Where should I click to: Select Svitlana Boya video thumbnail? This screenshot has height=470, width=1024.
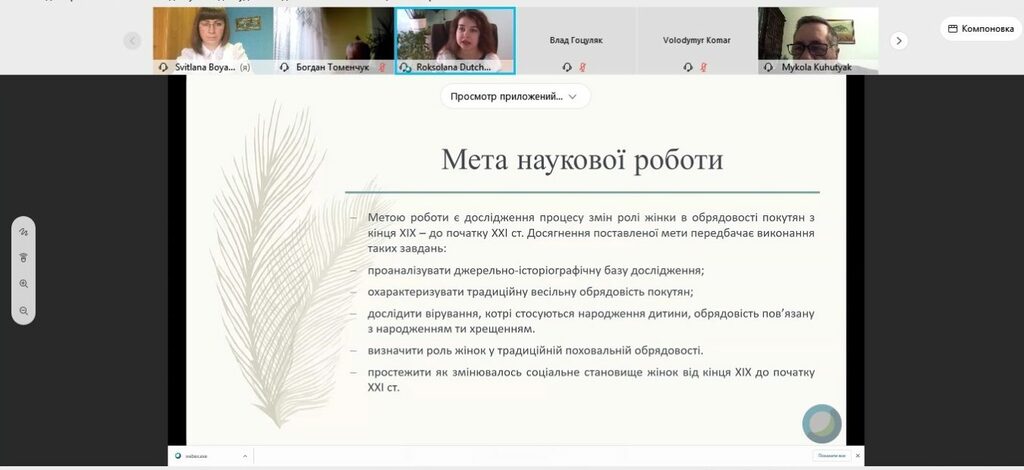[213, 34]
